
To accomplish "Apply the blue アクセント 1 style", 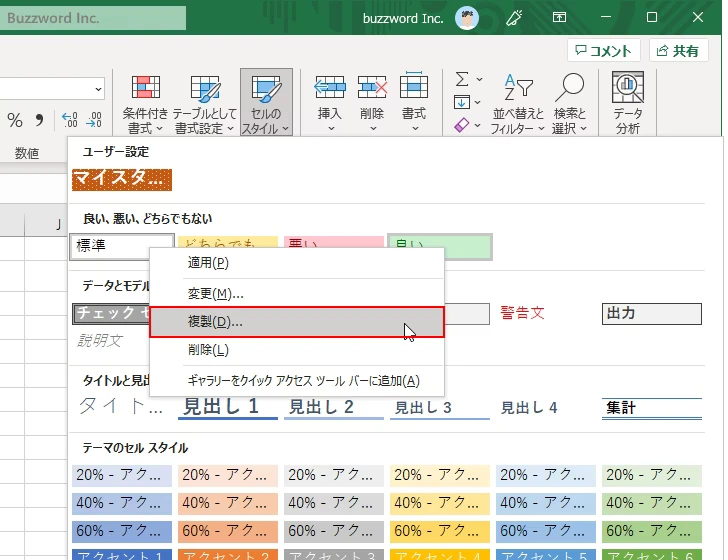I will point(122,554).
